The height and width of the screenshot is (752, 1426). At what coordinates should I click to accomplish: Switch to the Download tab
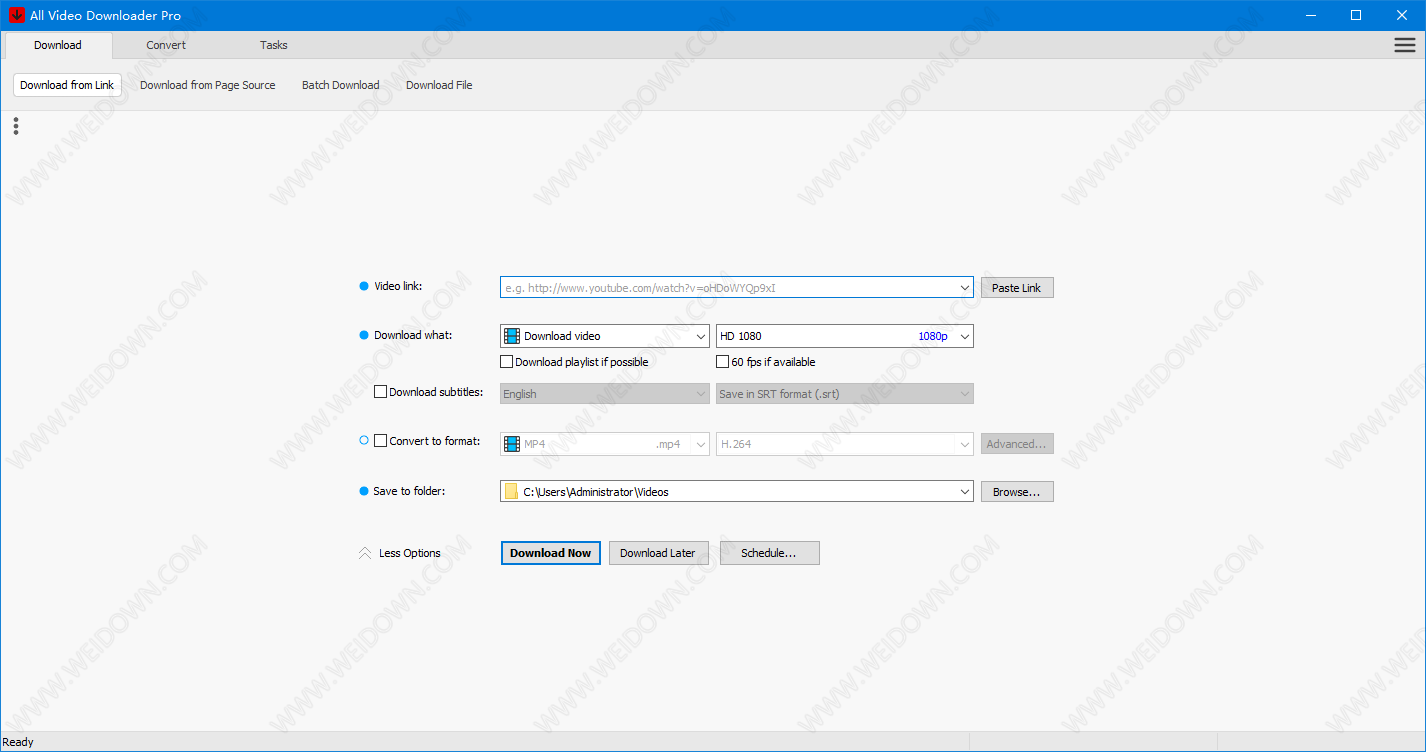click(58, 45)
